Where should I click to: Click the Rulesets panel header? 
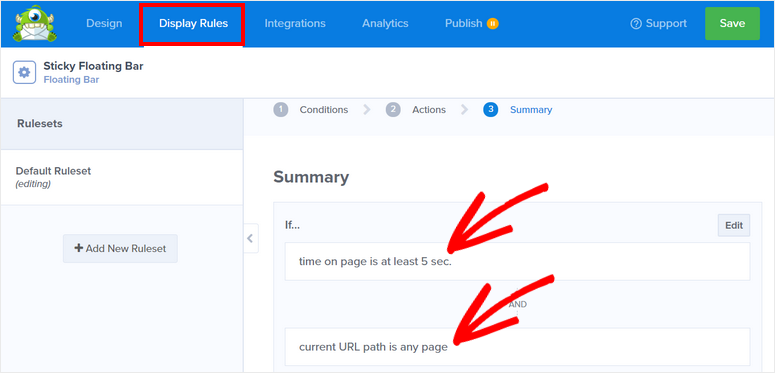pyautogui.click(x=122, y=124)
